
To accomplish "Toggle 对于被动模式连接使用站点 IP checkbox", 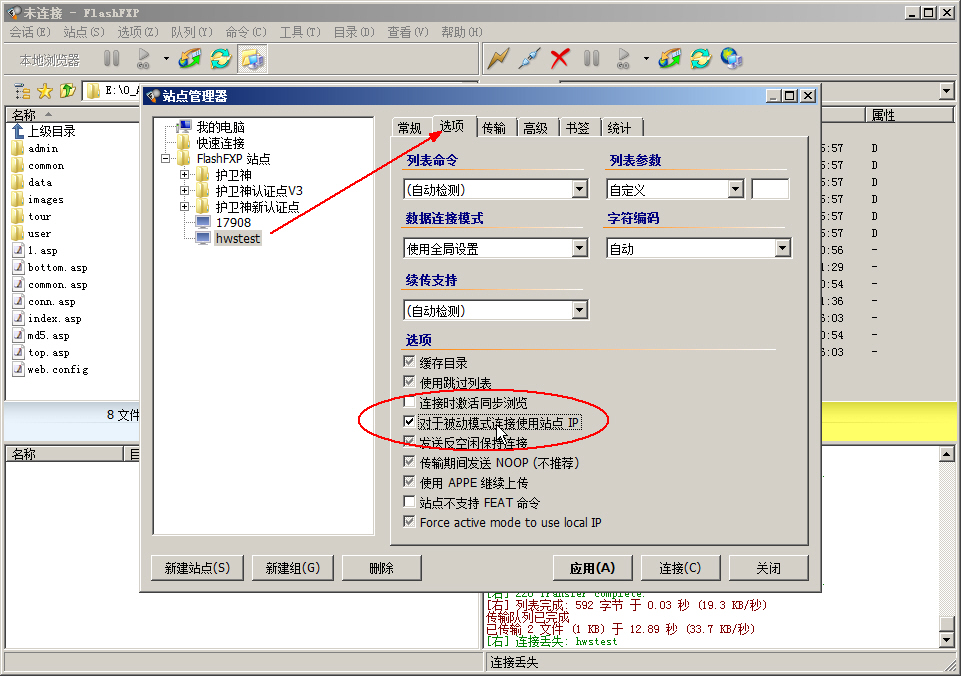I will pyautogui.click(x=409, y=423).
